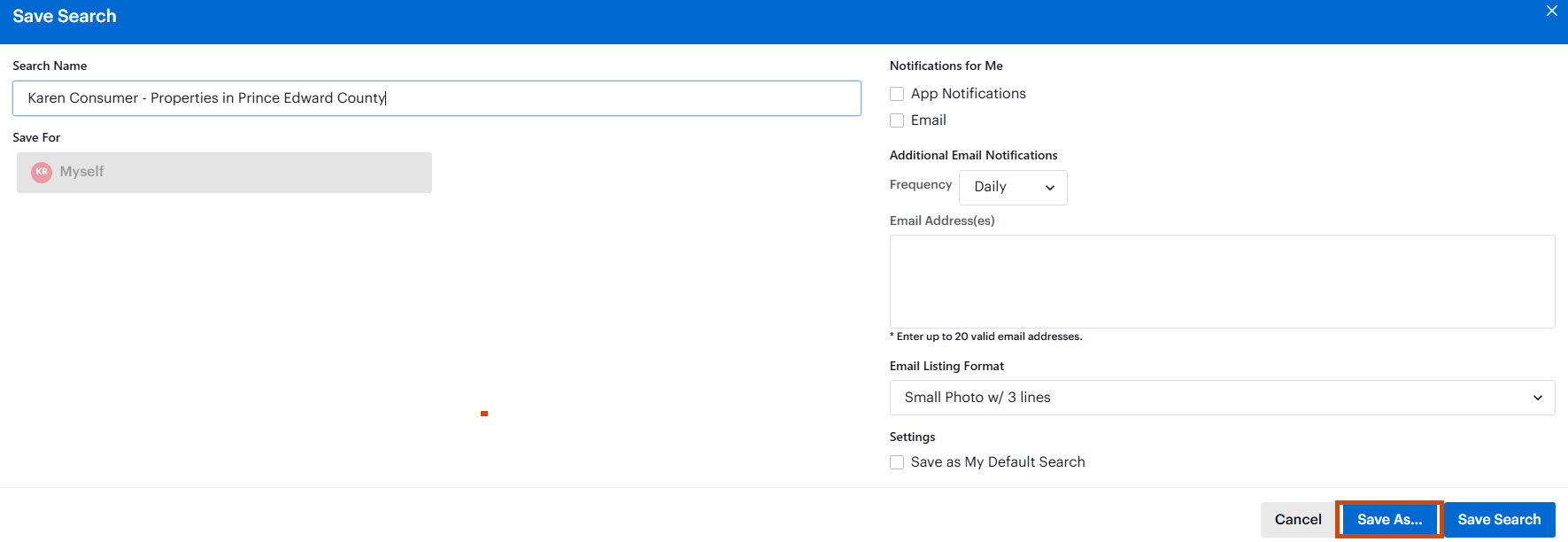Close the Save Search dialog
The height and width of the screenshot is (542, 1568).
1551,12
